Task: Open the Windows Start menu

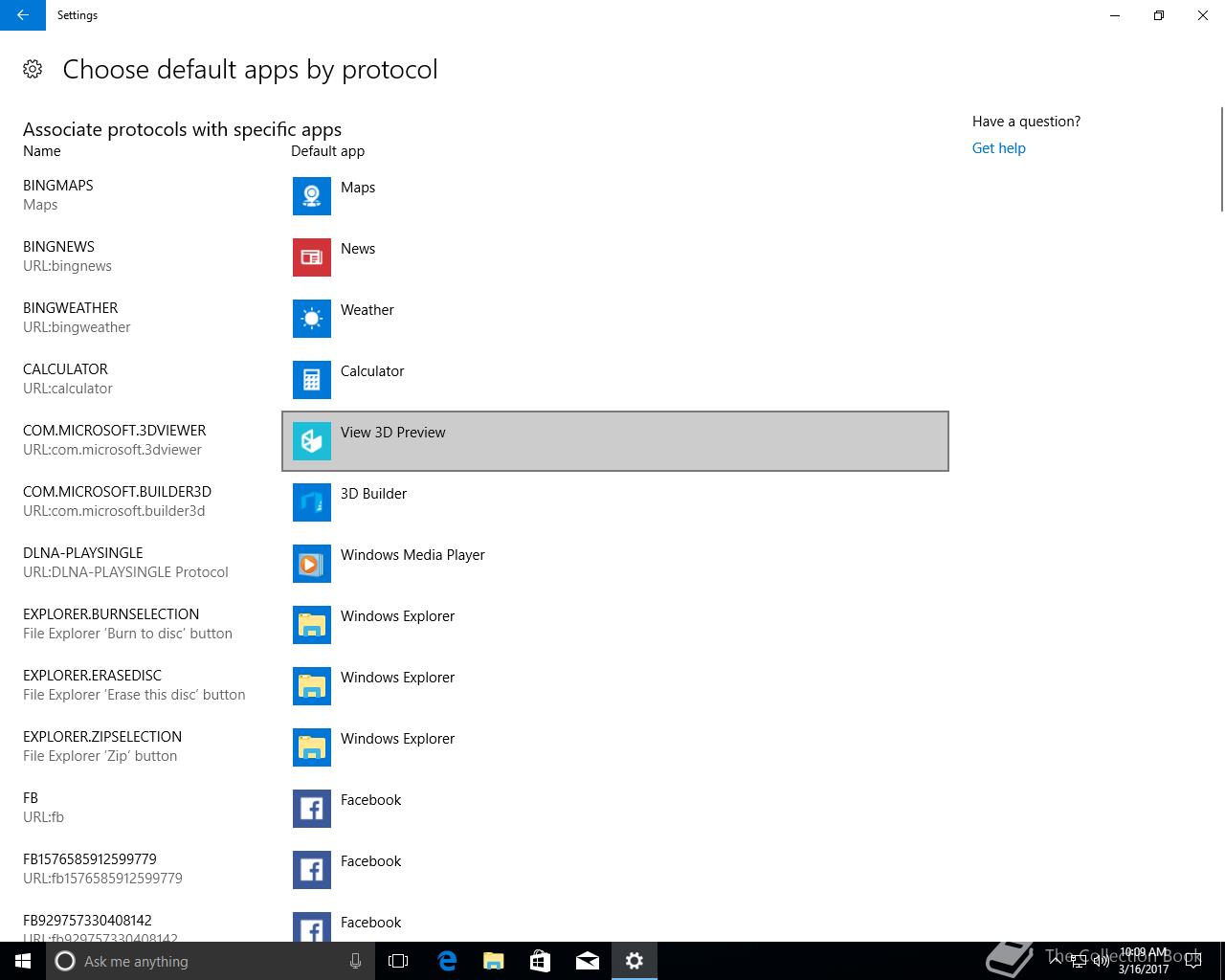Action: point(23,961)
